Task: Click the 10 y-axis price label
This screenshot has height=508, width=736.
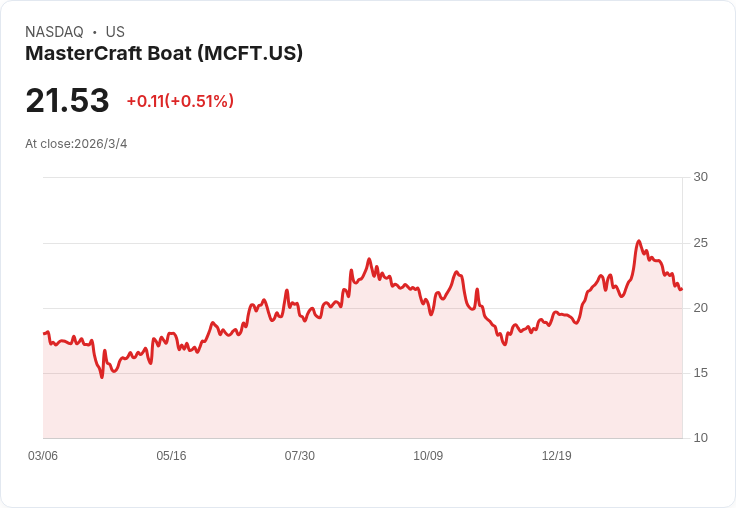Action: coord(700,438)
